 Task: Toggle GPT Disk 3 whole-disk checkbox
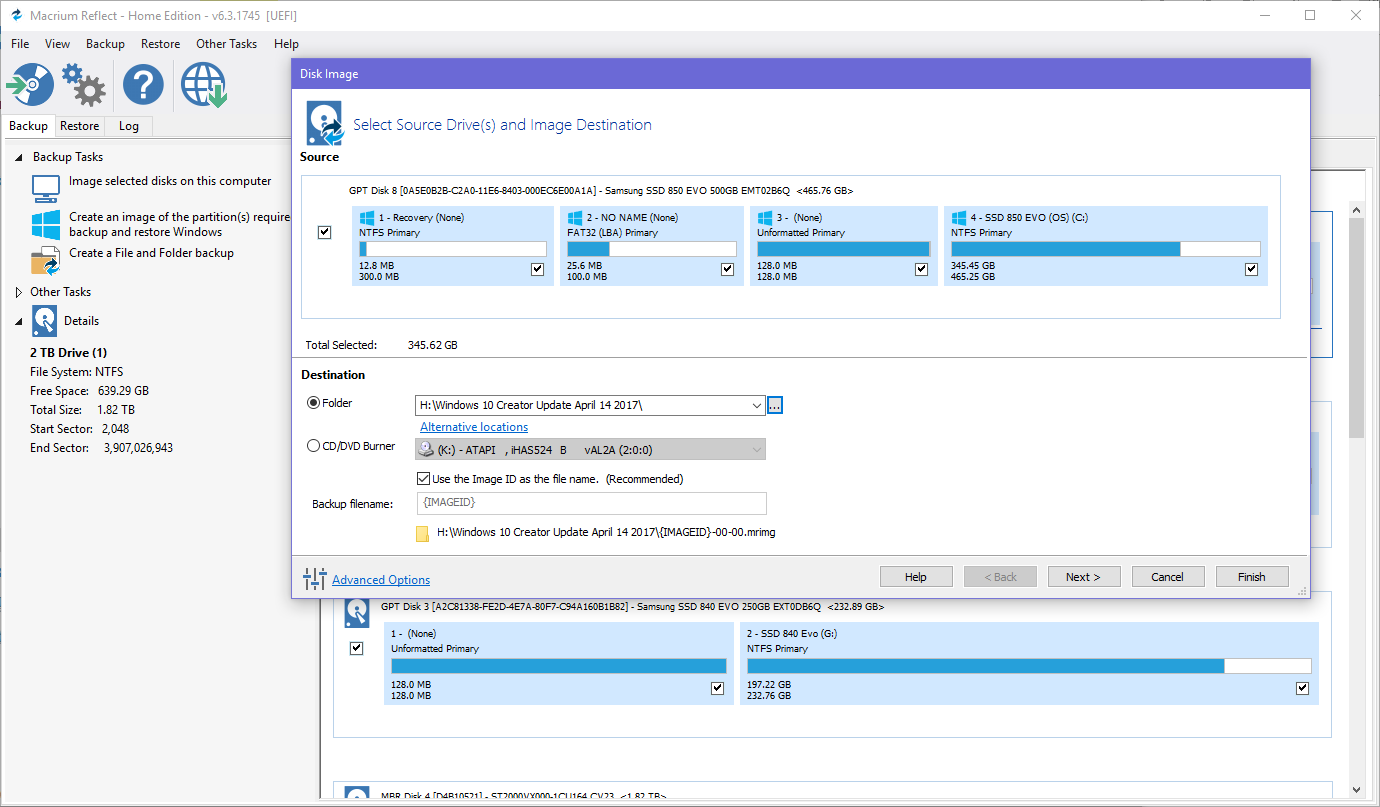click(x=356, y=648)
